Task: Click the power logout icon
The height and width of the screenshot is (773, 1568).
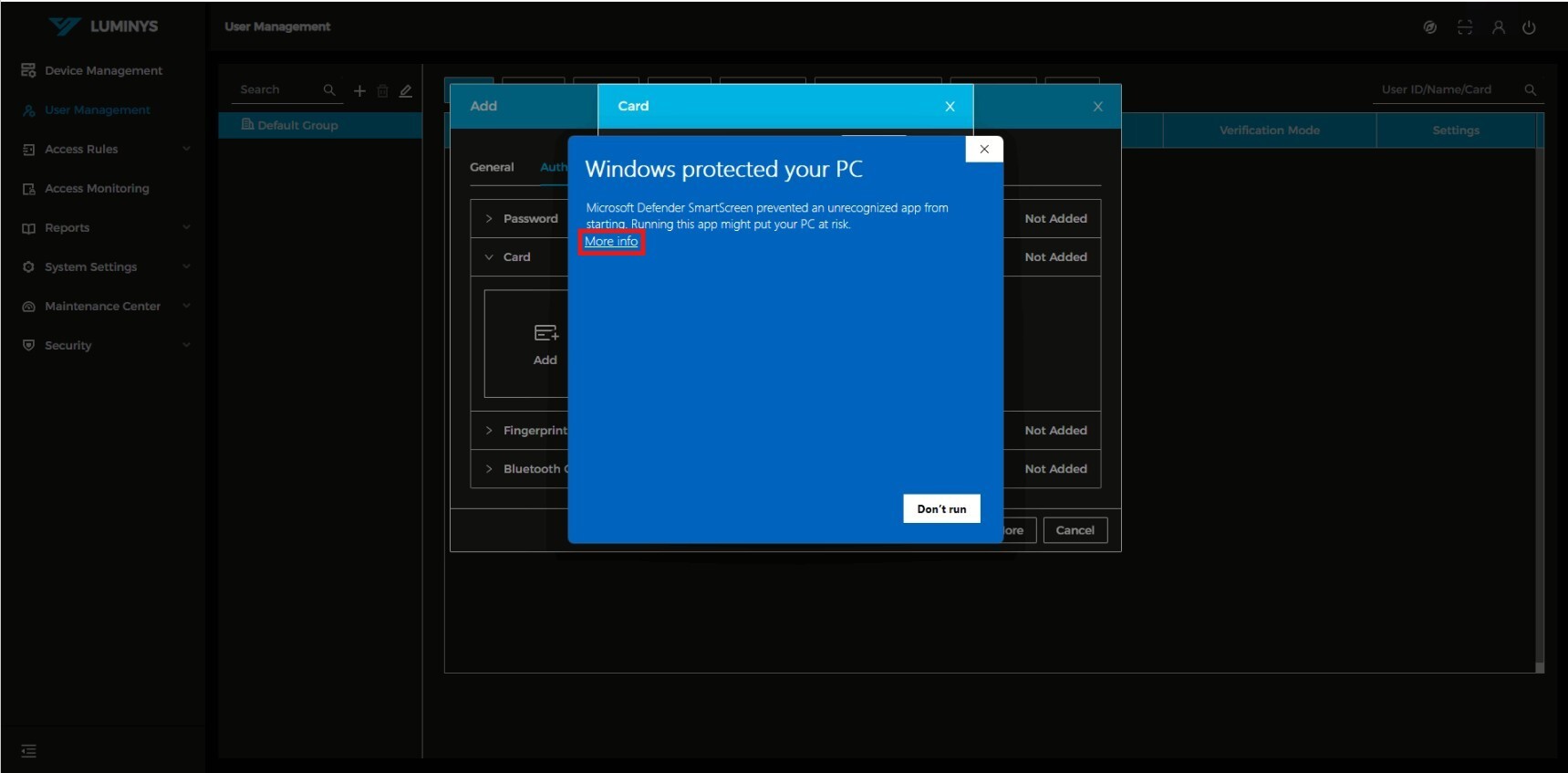Action: point(1529,27)
